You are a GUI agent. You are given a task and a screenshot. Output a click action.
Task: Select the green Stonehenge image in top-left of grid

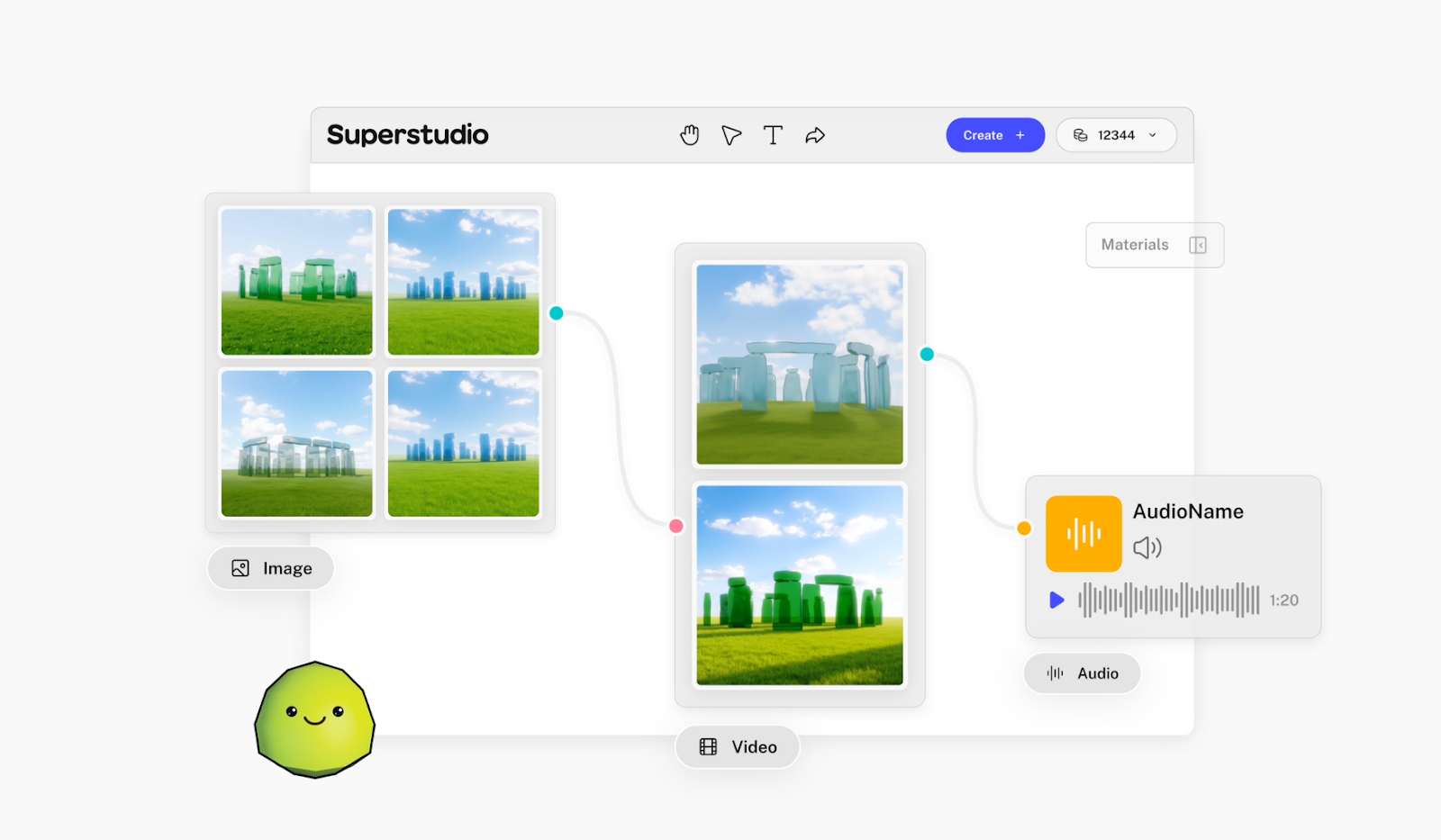coord(297,282)
